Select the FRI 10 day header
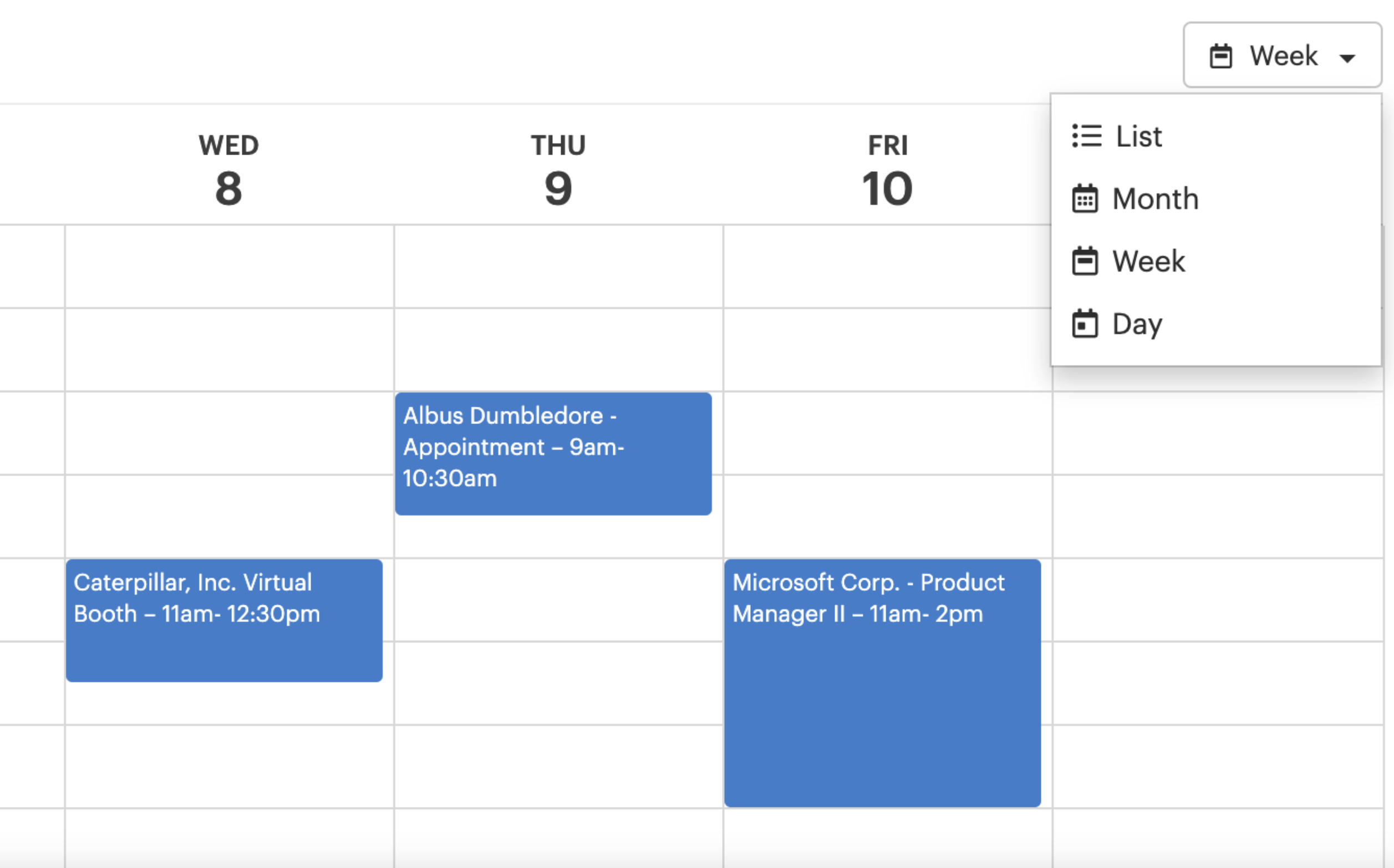 tap(887, 170)
